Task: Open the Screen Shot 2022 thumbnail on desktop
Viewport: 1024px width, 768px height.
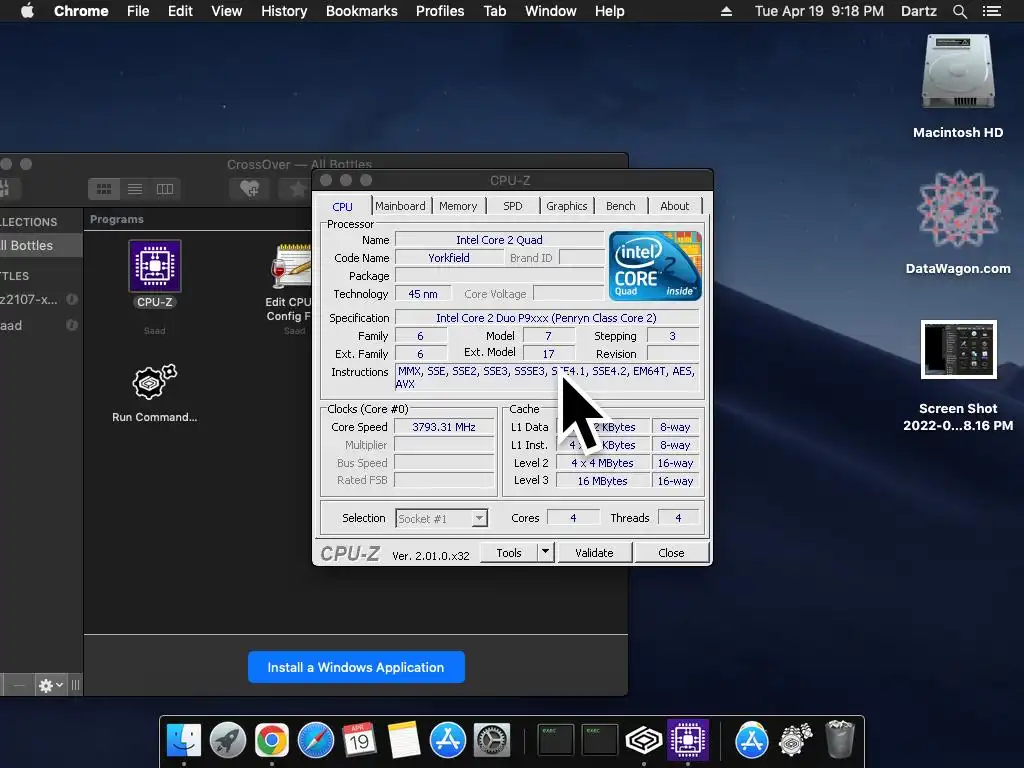Action: point(959,349)
